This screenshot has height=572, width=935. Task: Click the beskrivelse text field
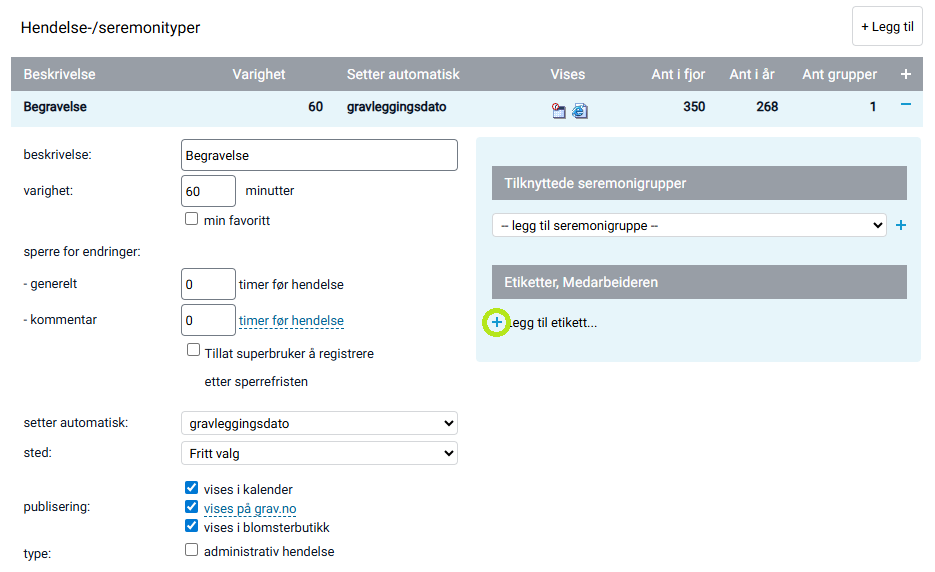[x=319, y=156]
